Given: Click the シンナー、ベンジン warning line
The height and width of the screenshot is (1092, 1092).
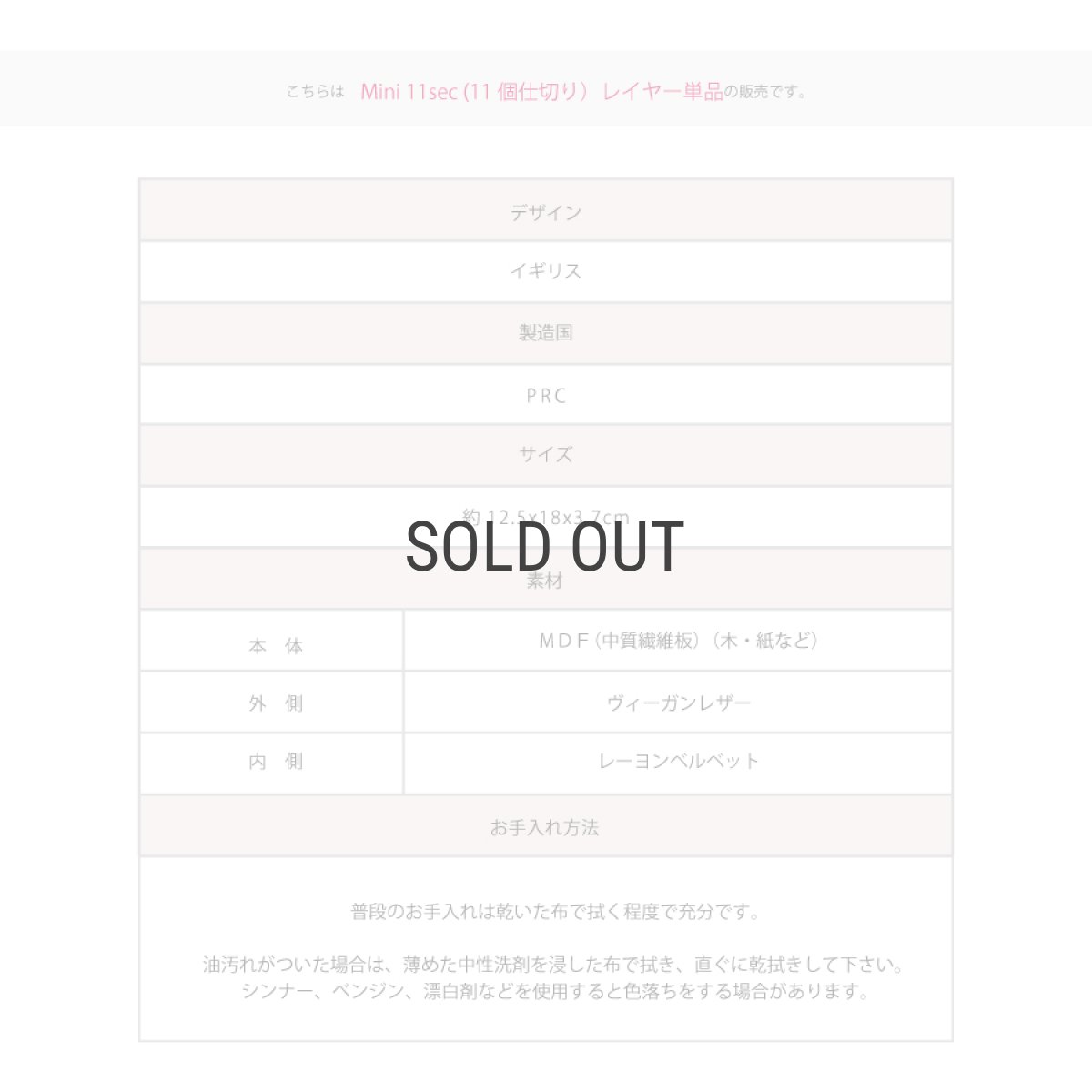Looking at the screenshot, I should pos(555,991).
